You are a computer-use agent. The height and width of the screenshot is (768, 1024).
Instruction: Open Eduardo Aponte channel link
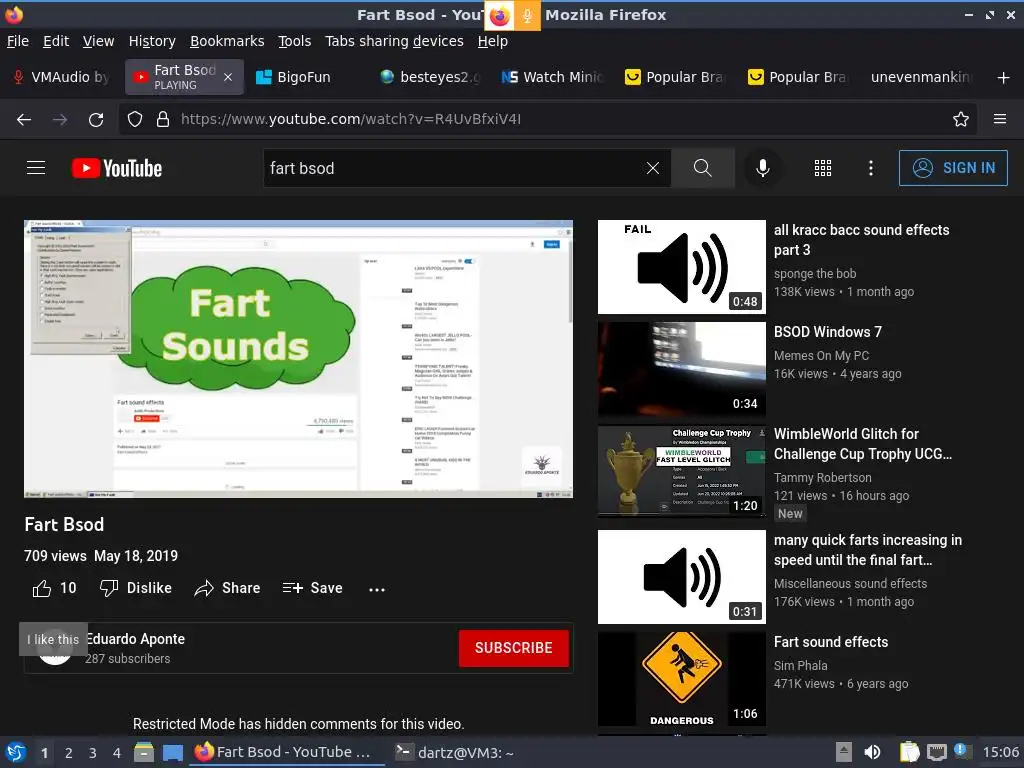click(x=135, y=639)
